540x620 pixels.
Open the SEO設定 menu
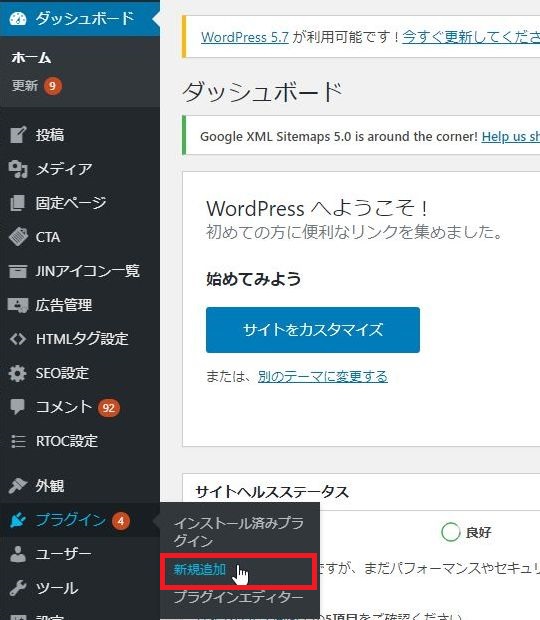tap(80, 373)
